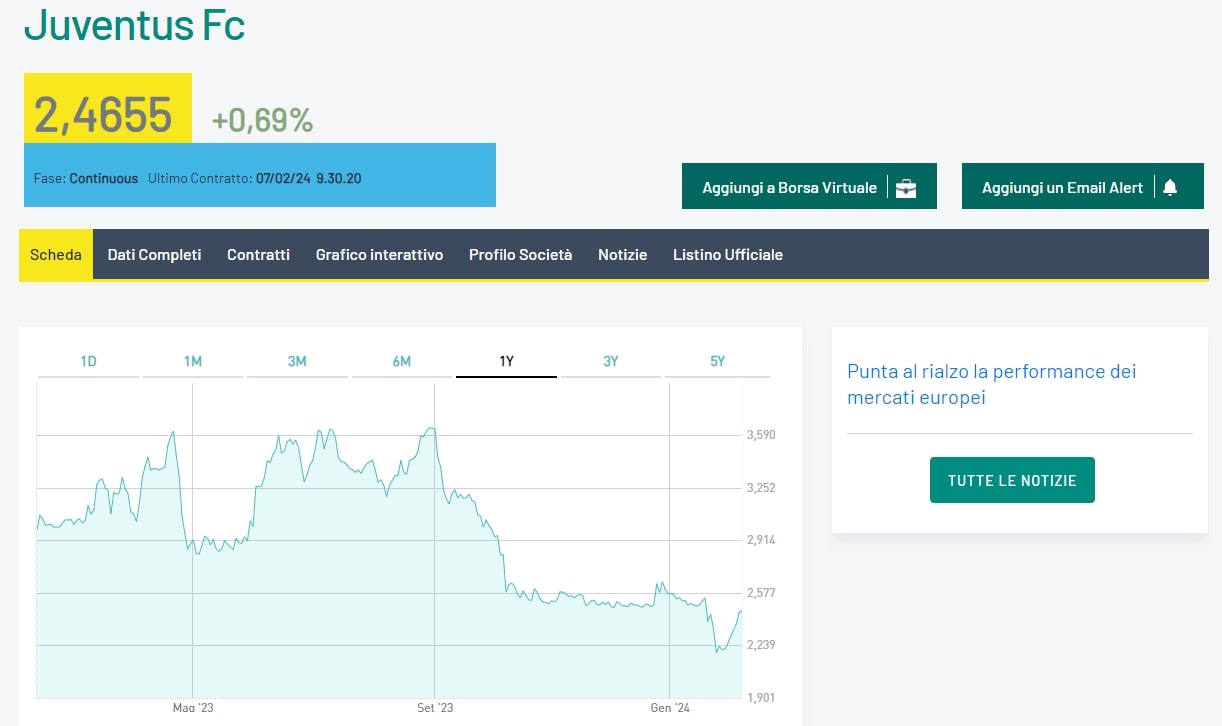Click the 2,239 y-axis label
The width and height of the screenshot is (1222, 726).
(761, 645)
